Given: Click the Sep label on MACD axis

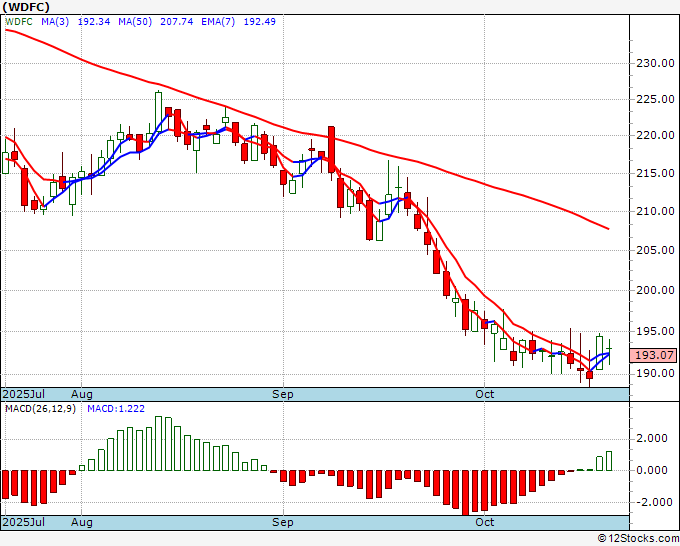Looking at the screenshot, I should [x=283, y=522].
